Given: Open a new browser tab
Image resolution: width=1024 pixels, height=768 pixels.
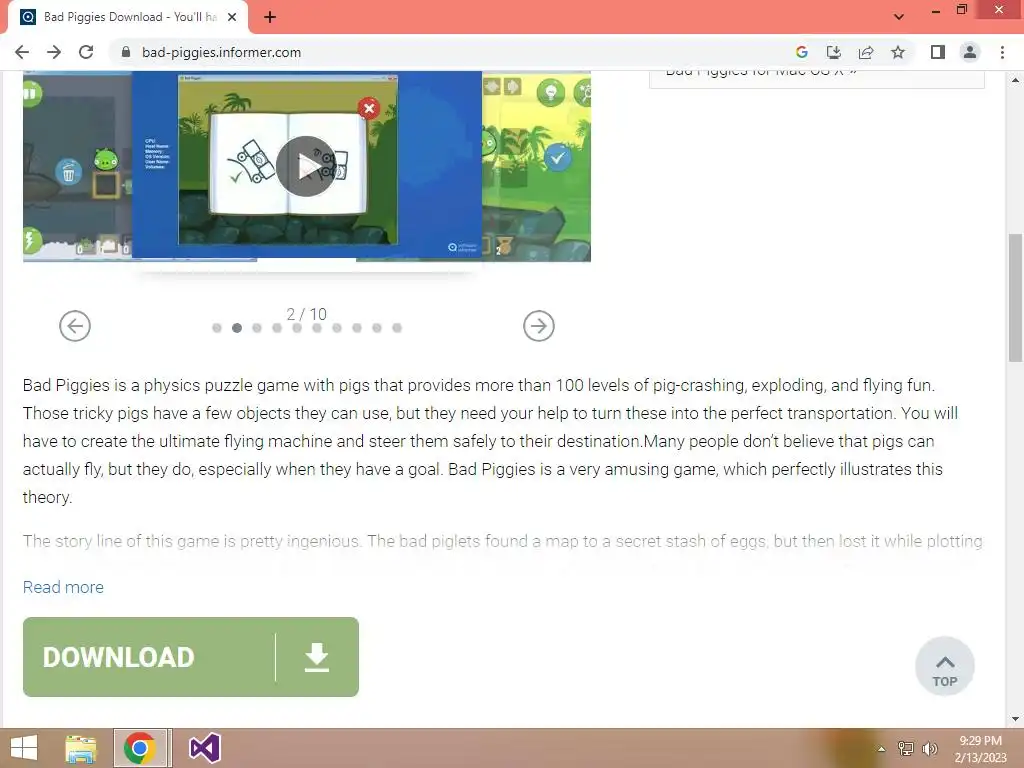Looking at the screenshot, I should coord(270,17).
